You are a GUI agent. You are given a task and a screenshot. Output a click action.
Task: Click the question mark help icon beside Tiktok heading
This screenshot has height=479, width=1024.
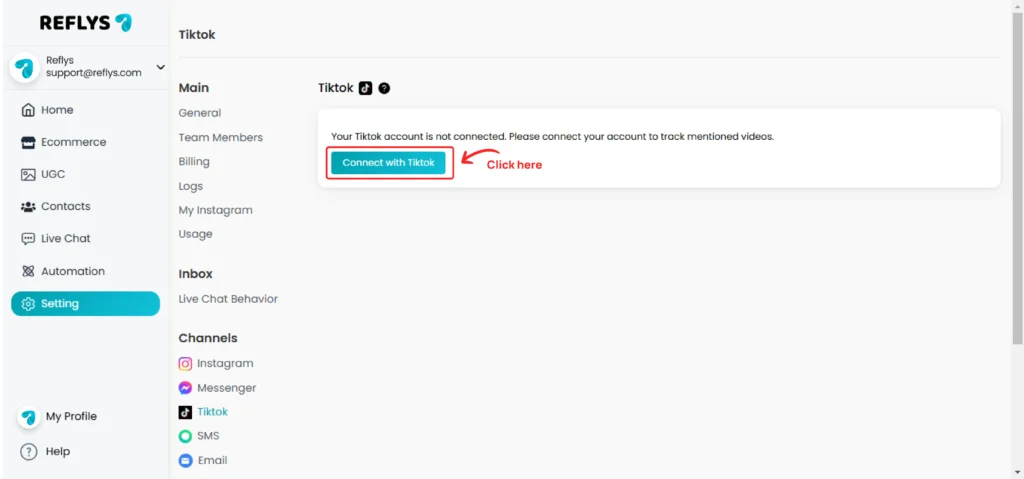pyautogui.click(x=384, y=88)
